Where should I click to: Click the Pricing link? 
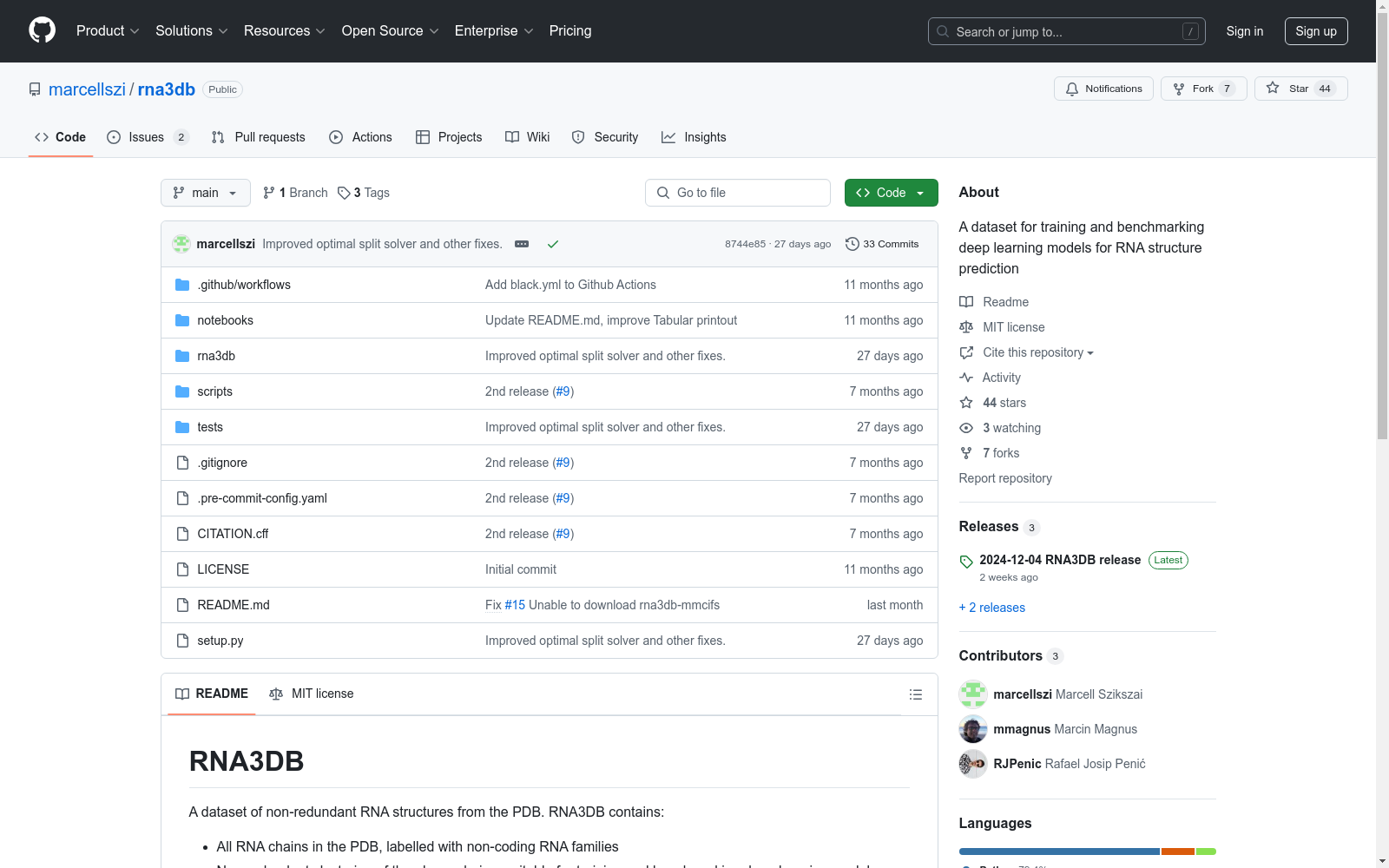[x=570, y=31]
